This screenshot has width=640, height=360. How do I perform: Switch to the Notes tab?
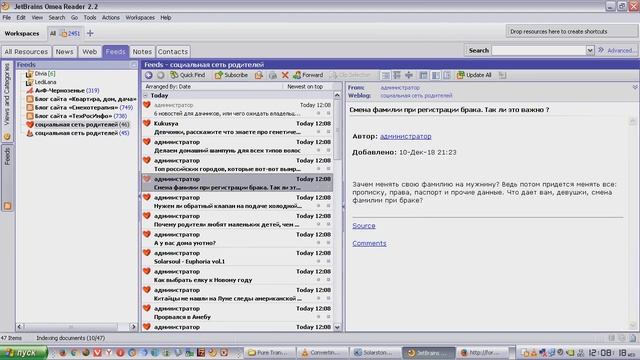click(x=142, y=52)
